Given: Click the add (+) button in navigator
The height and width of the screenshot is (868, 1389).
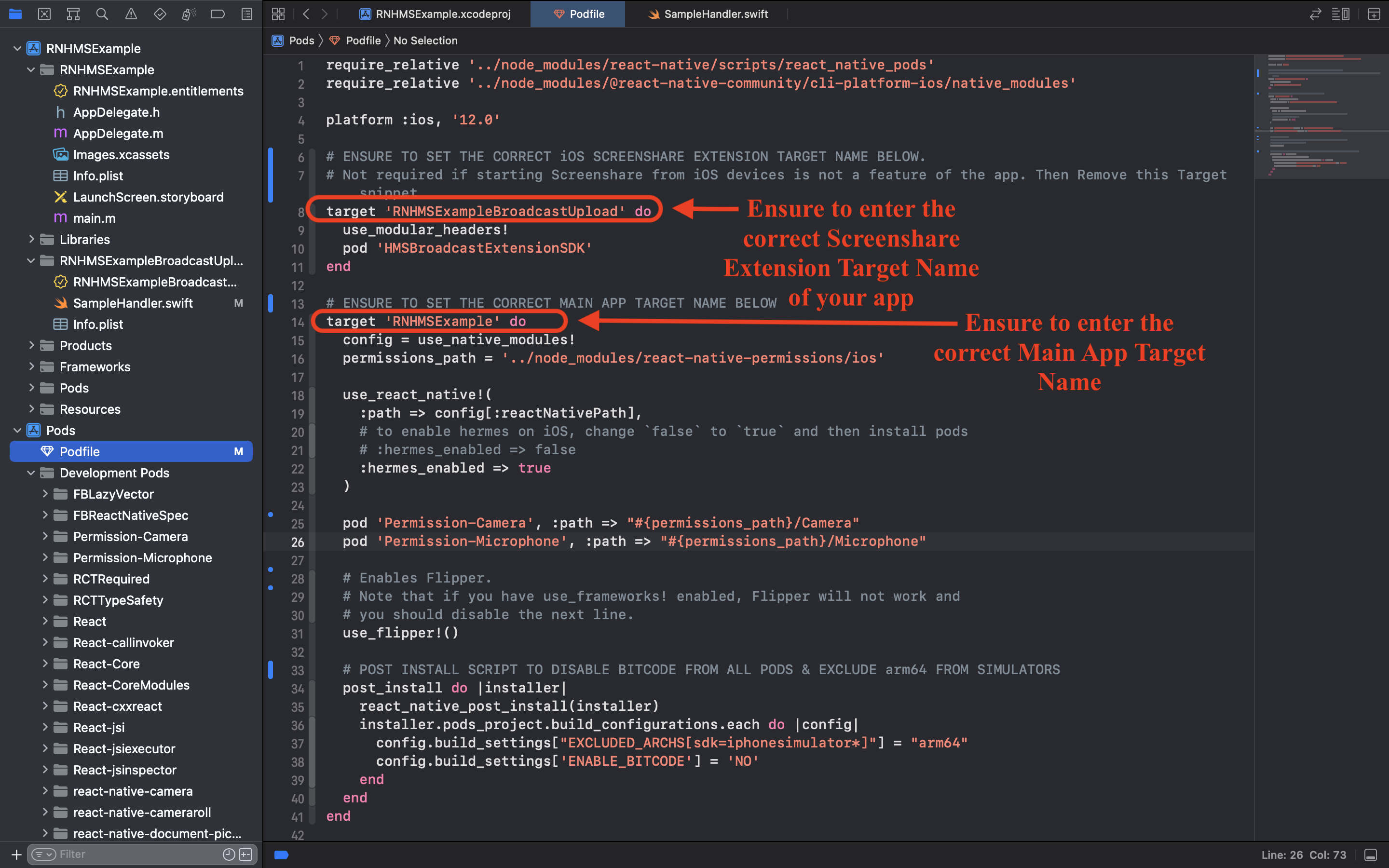Looking at the screenshot, I should [x=16, y=854].
